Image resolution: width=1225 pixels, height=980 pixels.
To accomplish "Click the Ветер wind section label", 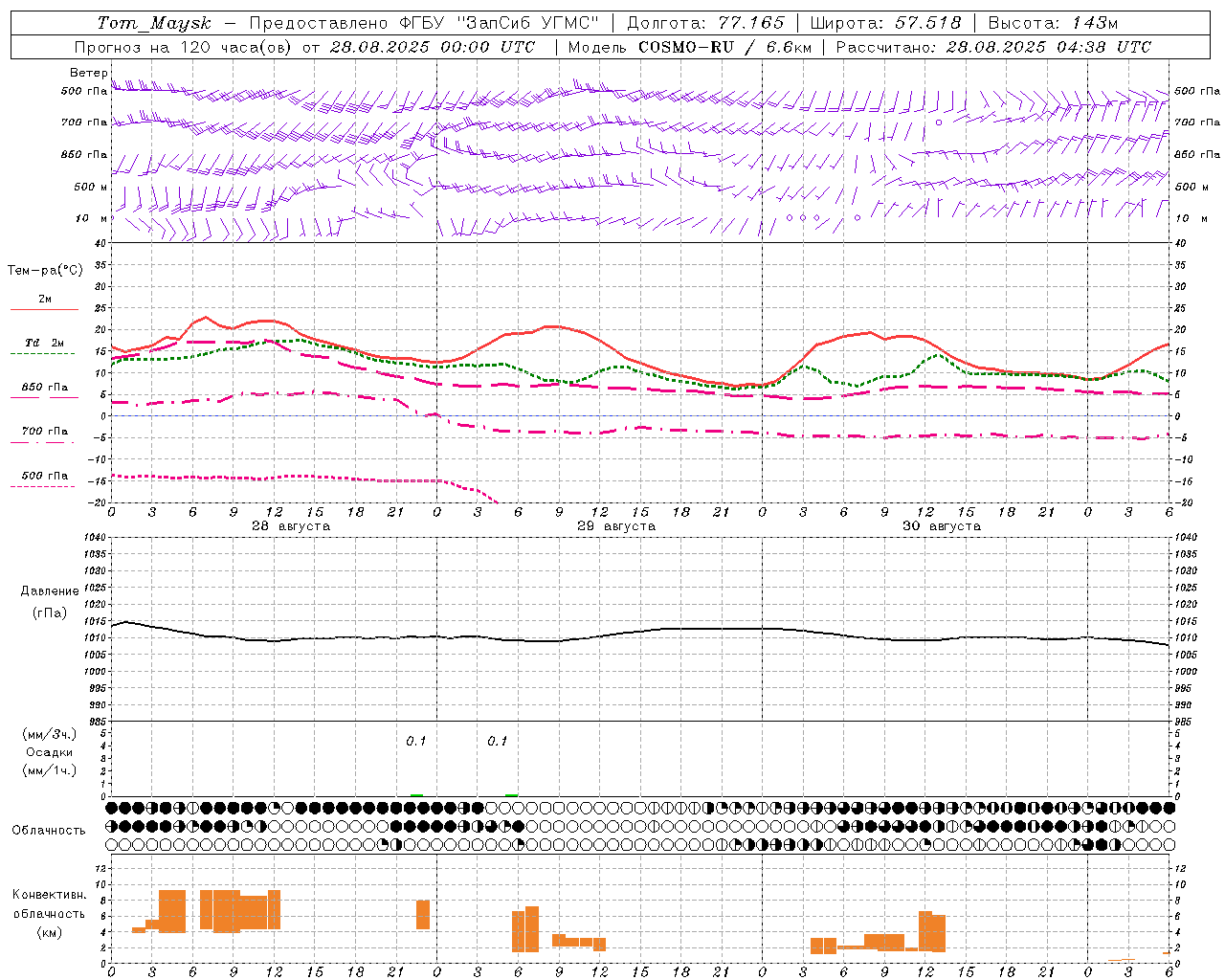I will (88, 73).
